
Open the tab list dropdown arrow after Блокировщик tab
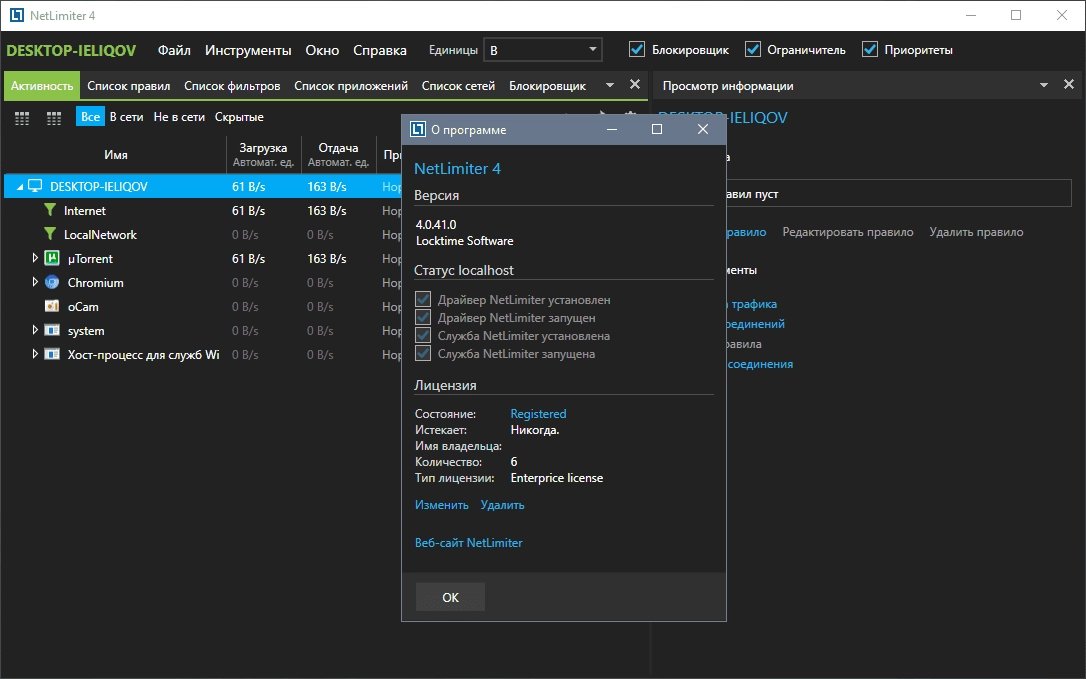pos(609,85)
